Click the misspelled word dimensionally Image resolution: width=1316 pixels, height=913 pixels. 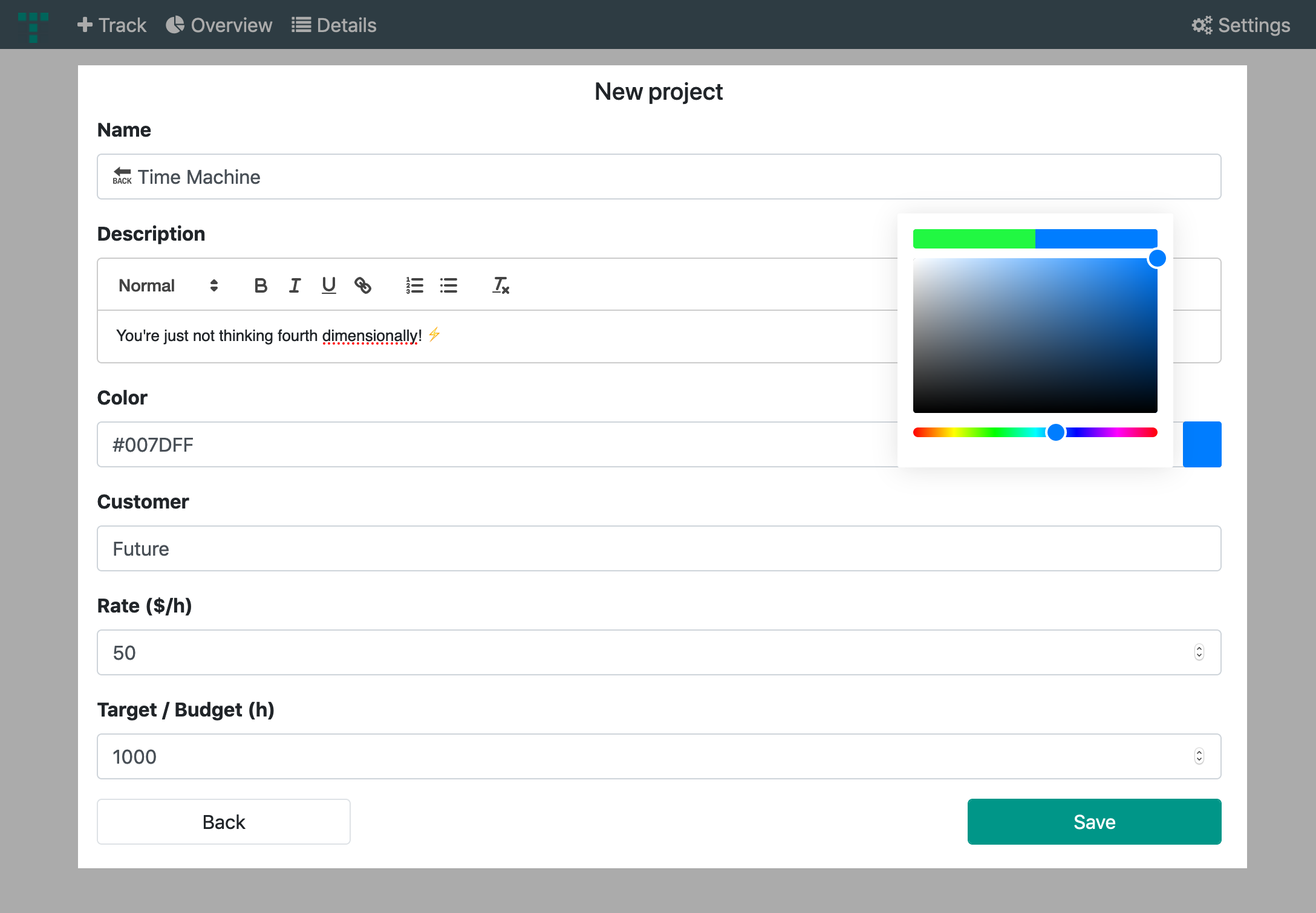click(370, 336)
